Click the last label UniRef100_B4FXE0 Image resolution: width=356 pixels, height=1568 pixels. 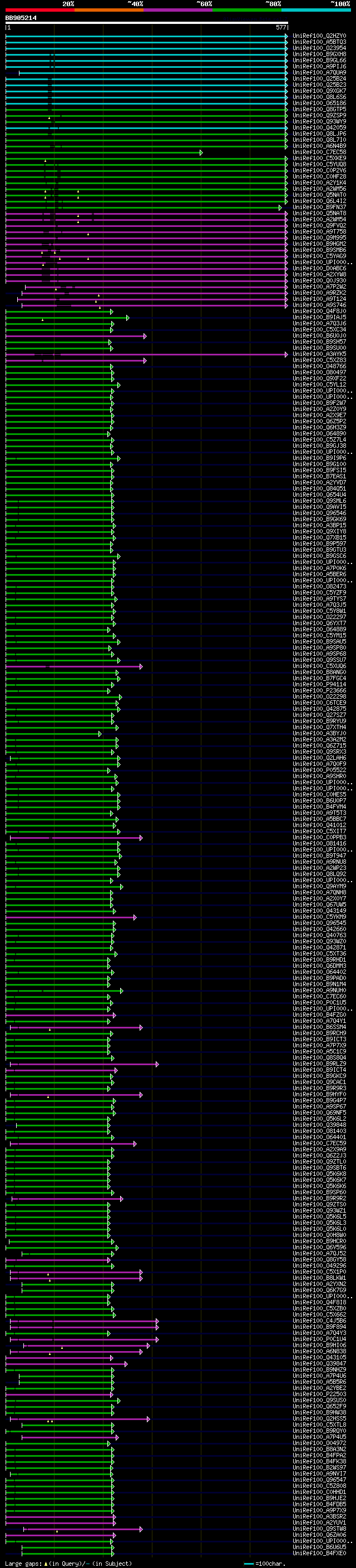pos(319,1554)
